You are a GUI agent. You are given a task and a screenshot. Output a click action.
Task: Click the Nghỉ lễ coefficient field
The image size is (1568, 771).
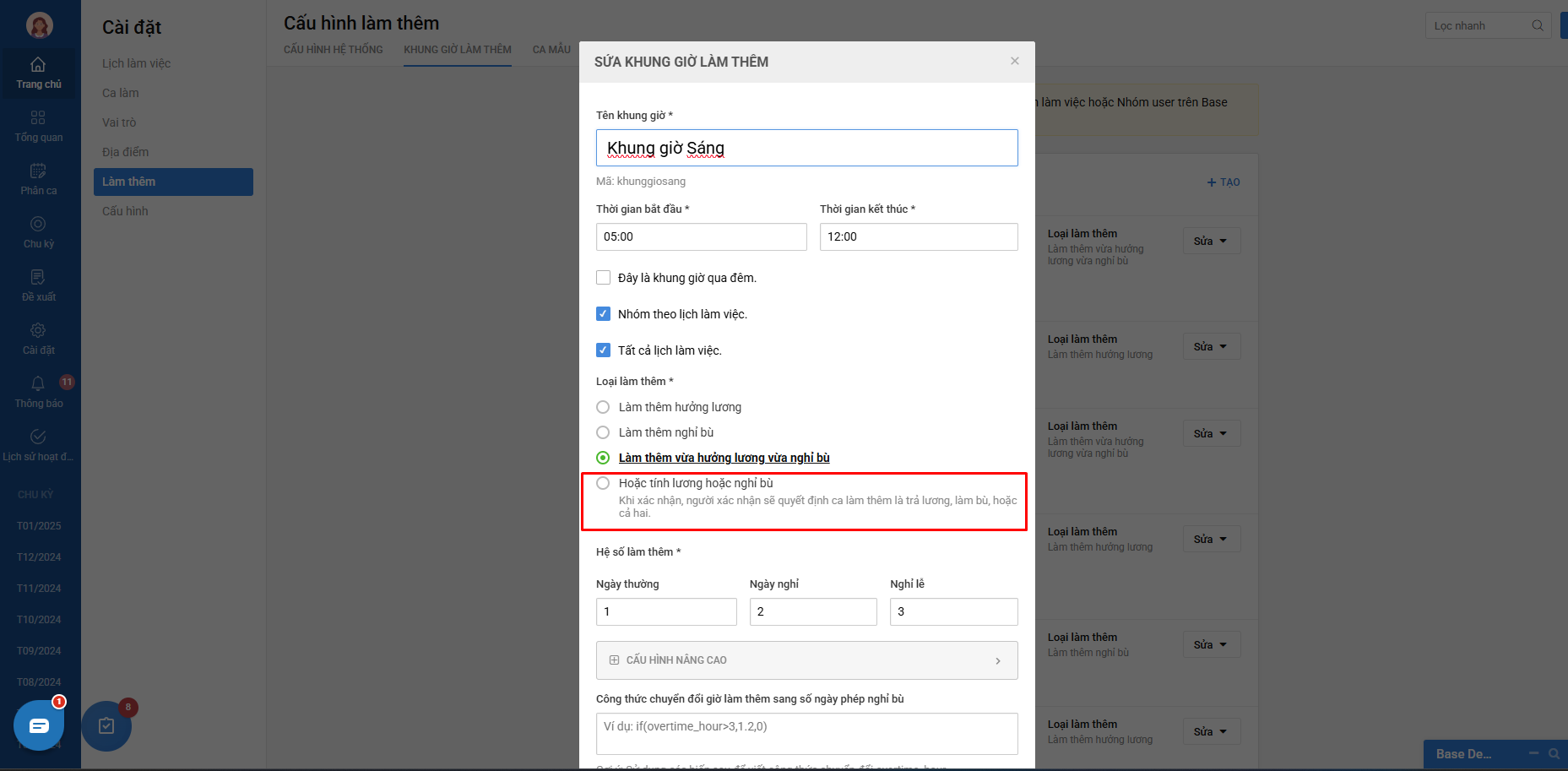click(953, 611)
